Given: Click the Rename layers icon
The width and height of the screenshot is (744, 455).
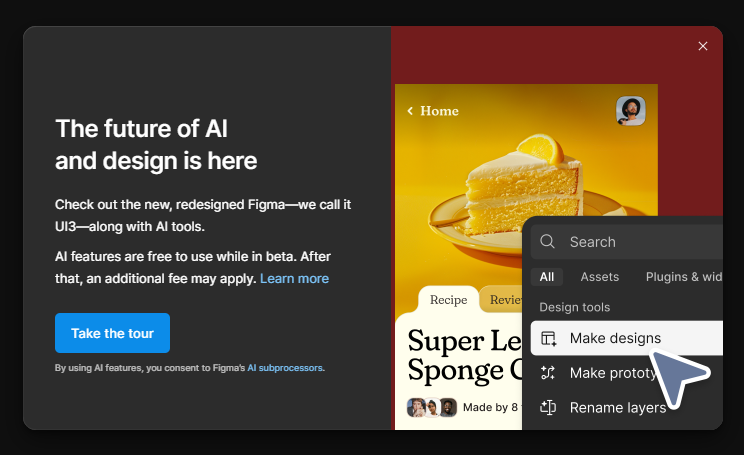Looking at the screenshot, I should point(548,407).
